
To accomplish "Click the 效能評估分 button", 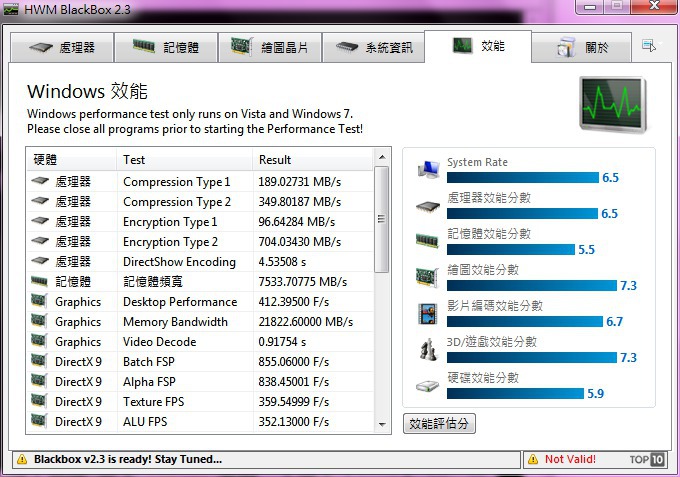I will coord(439,423).
